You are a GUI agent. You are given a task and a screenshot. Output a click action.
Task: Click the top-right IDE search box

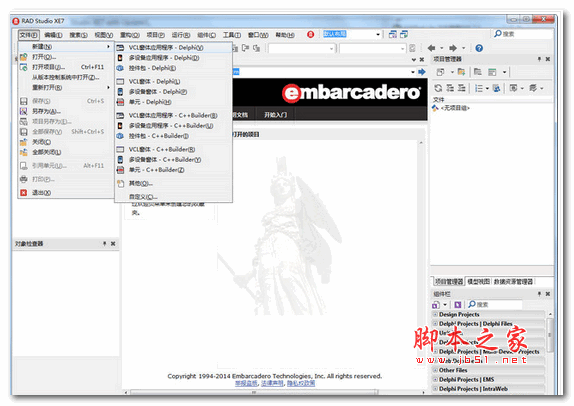522,34
